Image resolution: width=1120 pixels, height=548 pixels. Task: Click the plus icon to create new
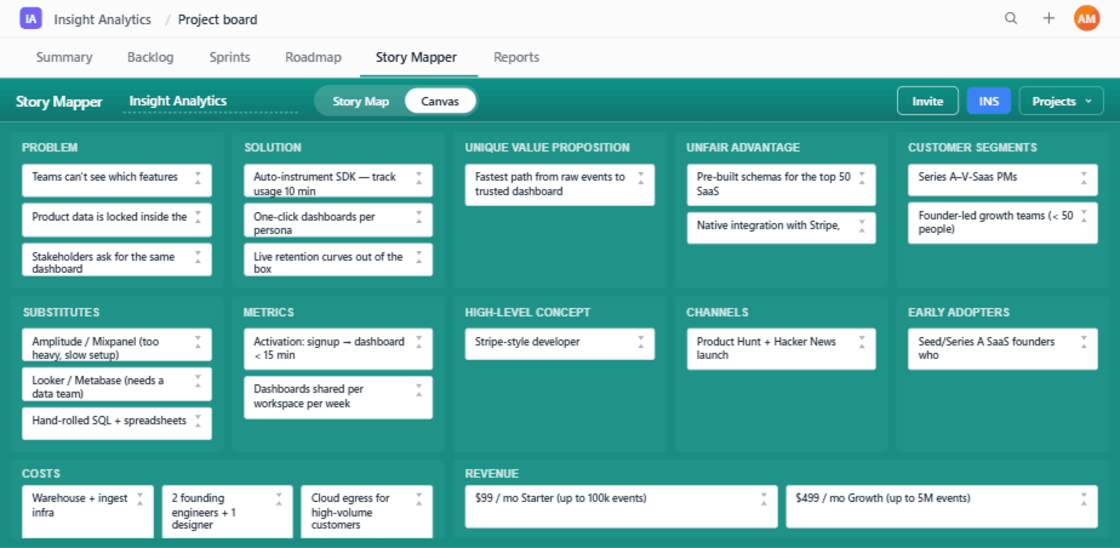coord(1049,19)
